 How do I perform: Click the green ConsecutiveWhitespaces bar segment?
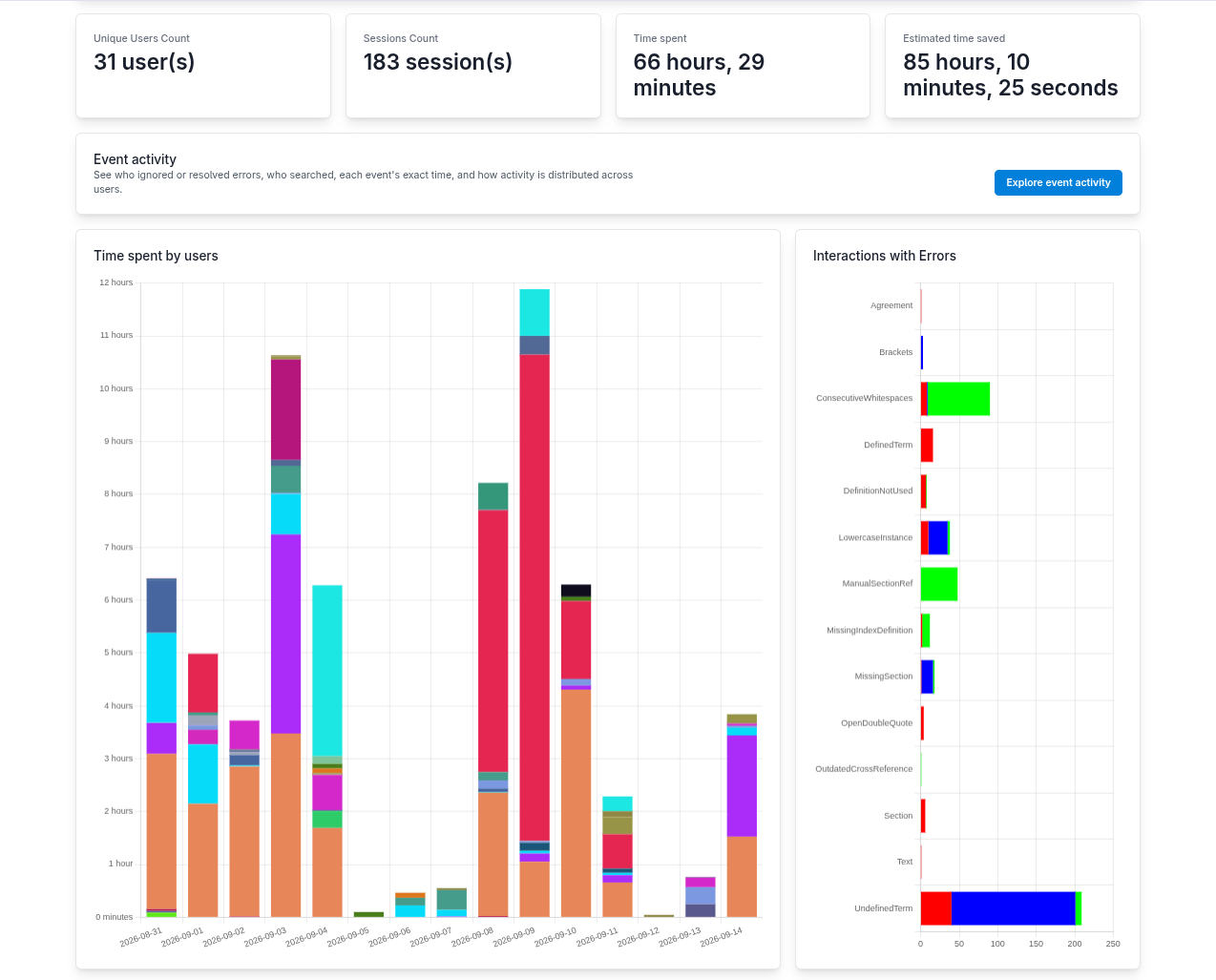click(958, 399)
